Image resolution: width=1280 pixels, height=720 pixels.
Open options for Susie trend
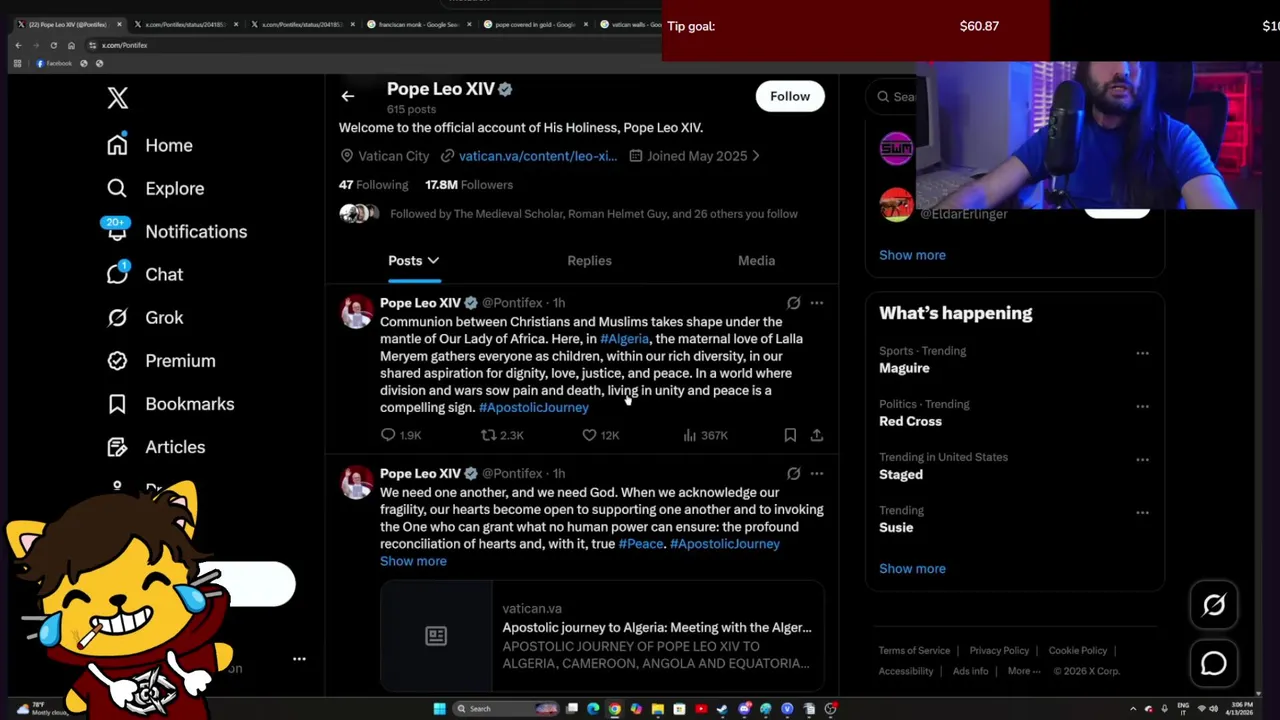[x=1142, y=512]
